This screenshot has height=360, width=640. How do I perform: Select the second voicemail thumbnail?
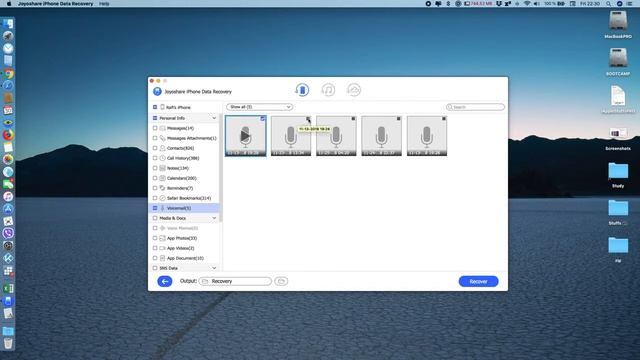pyautogui.click(x=291, y=136)
